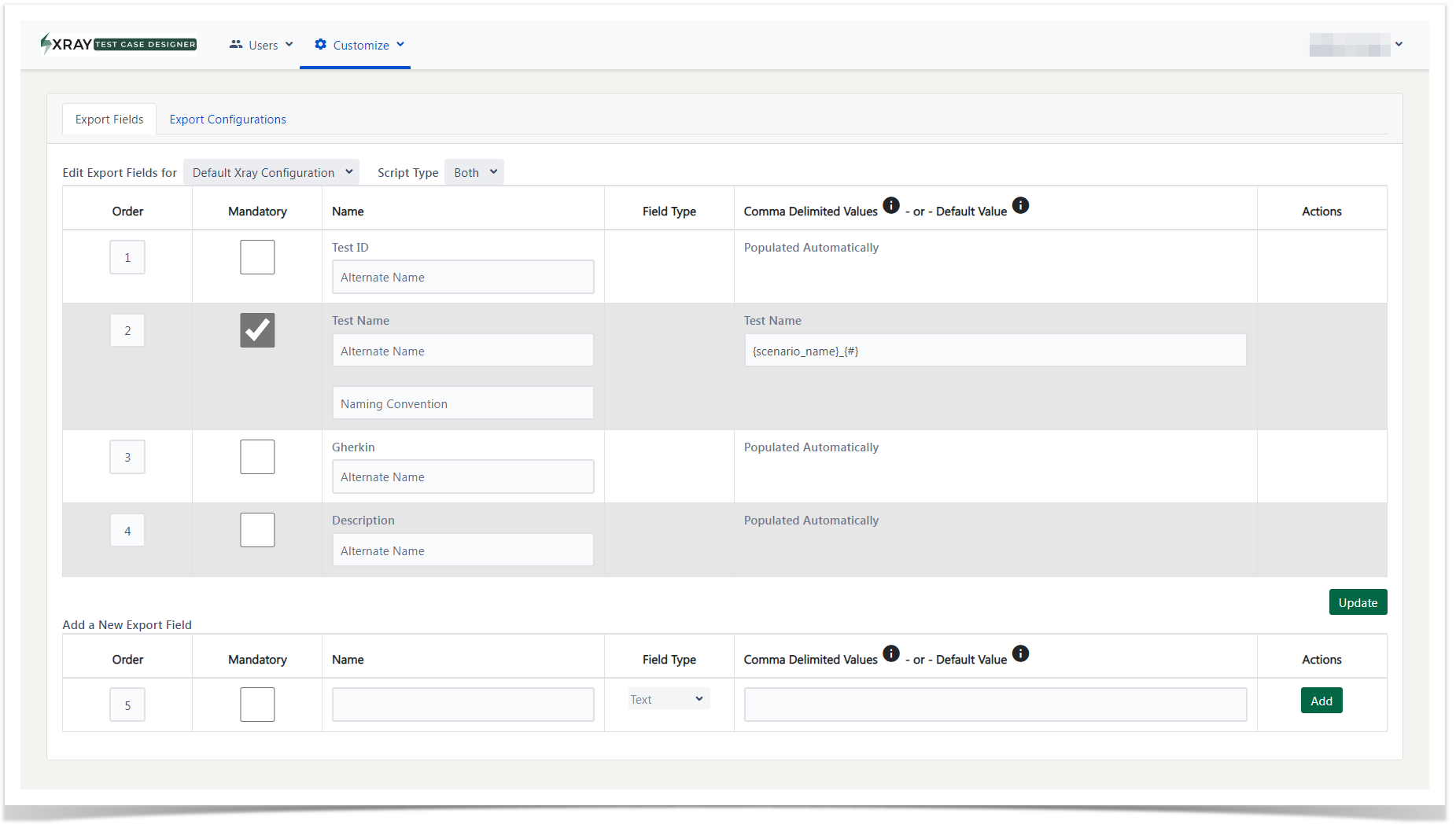1456x828 pixels.
Task: Click 'Edit Export Fields for' label
Action: pos(120,173)
